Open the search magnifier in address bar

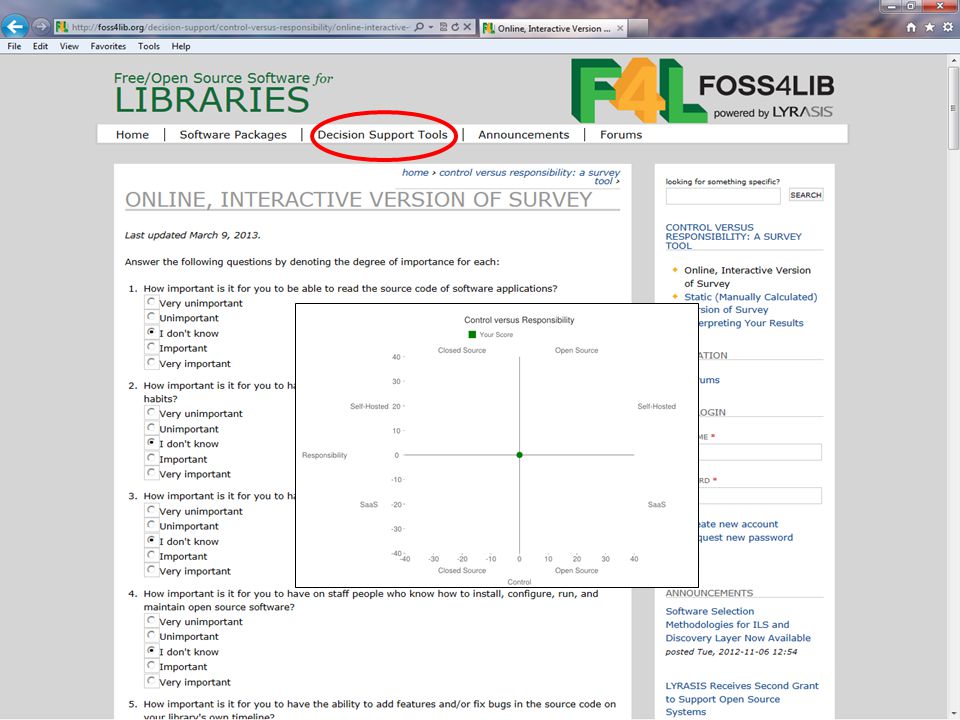coord(419,27)
